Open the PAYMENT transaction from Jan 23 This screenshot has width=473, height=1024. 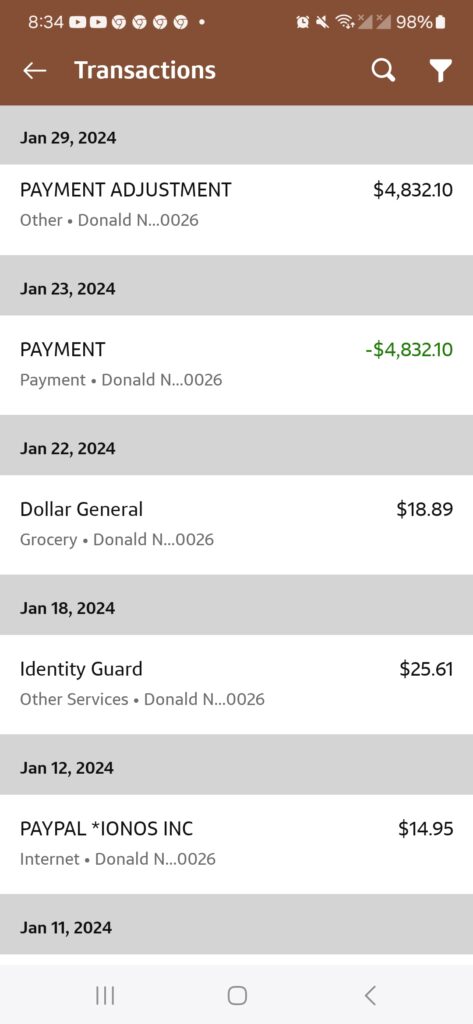[x=236, y=364]
